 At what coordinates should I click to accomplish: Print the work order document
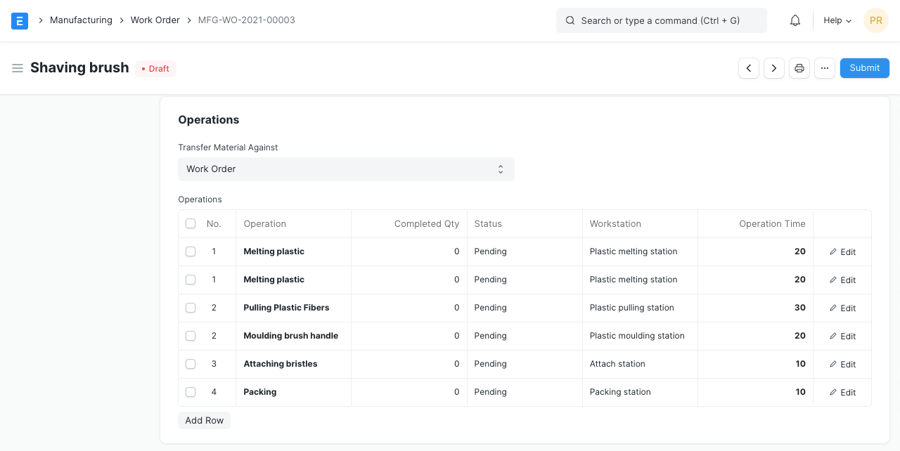tap(799, 68)
